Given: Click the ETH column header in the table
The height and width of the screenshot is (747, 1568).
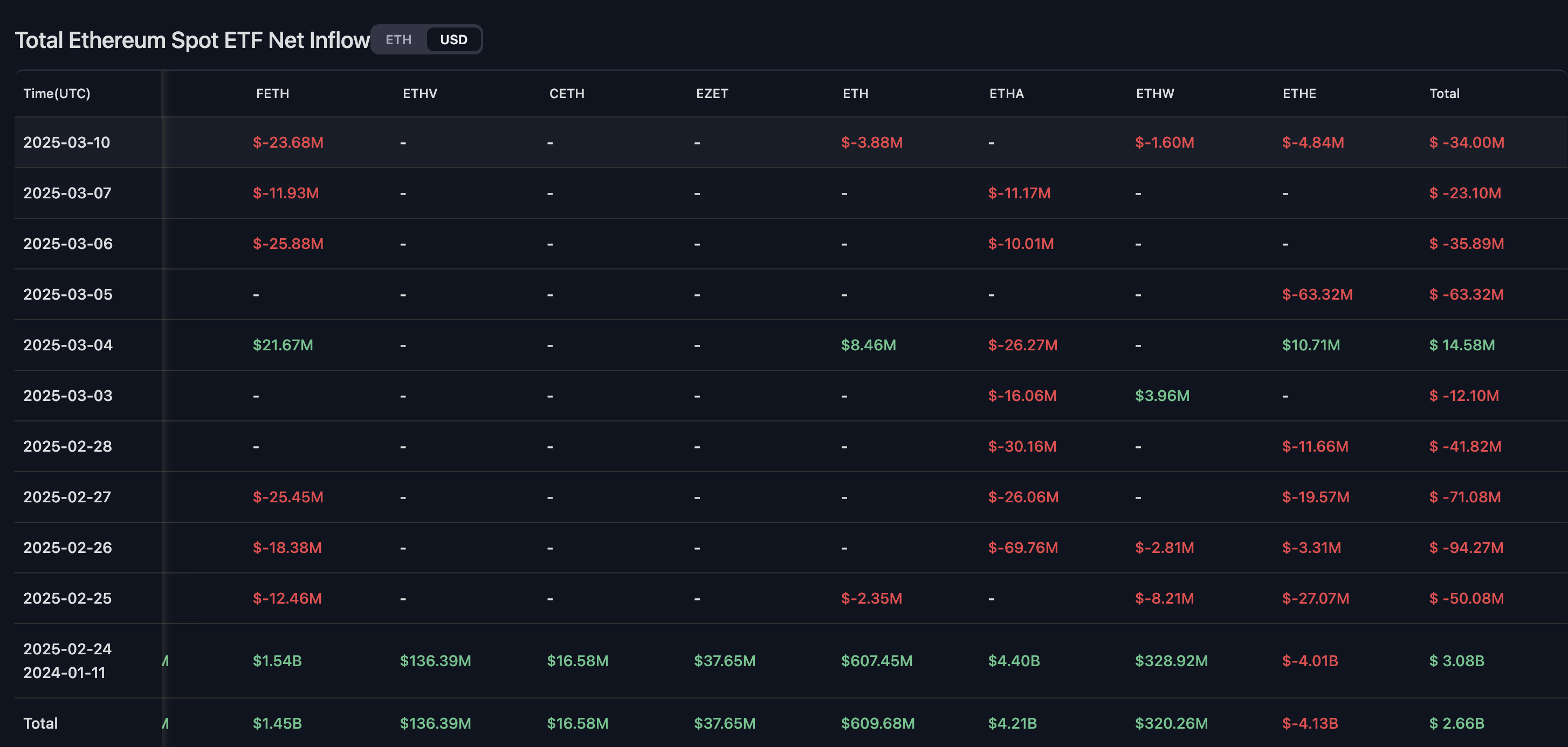Looking at the screenshot, I should tap(856, 94).
